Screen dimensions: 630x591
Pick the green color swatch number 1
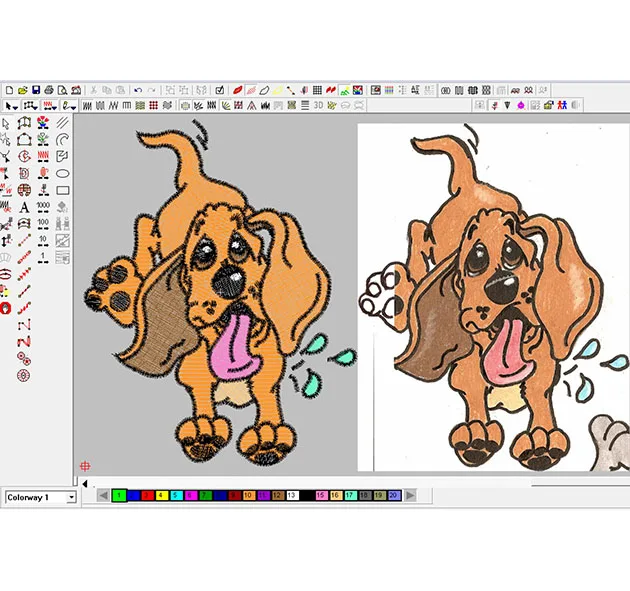coord(119,495)
